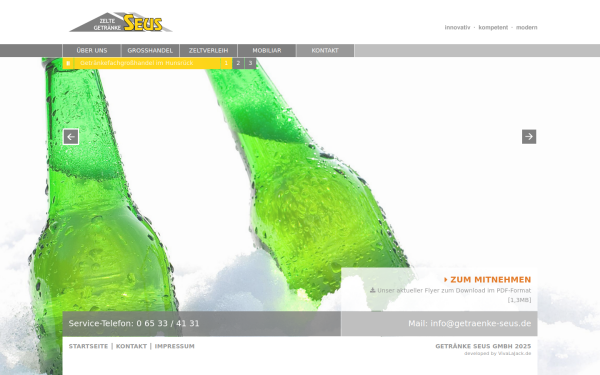Screen dimensions: 600x375
Task: Open the MOBILIAR menu item
Action: coord(267,51)
